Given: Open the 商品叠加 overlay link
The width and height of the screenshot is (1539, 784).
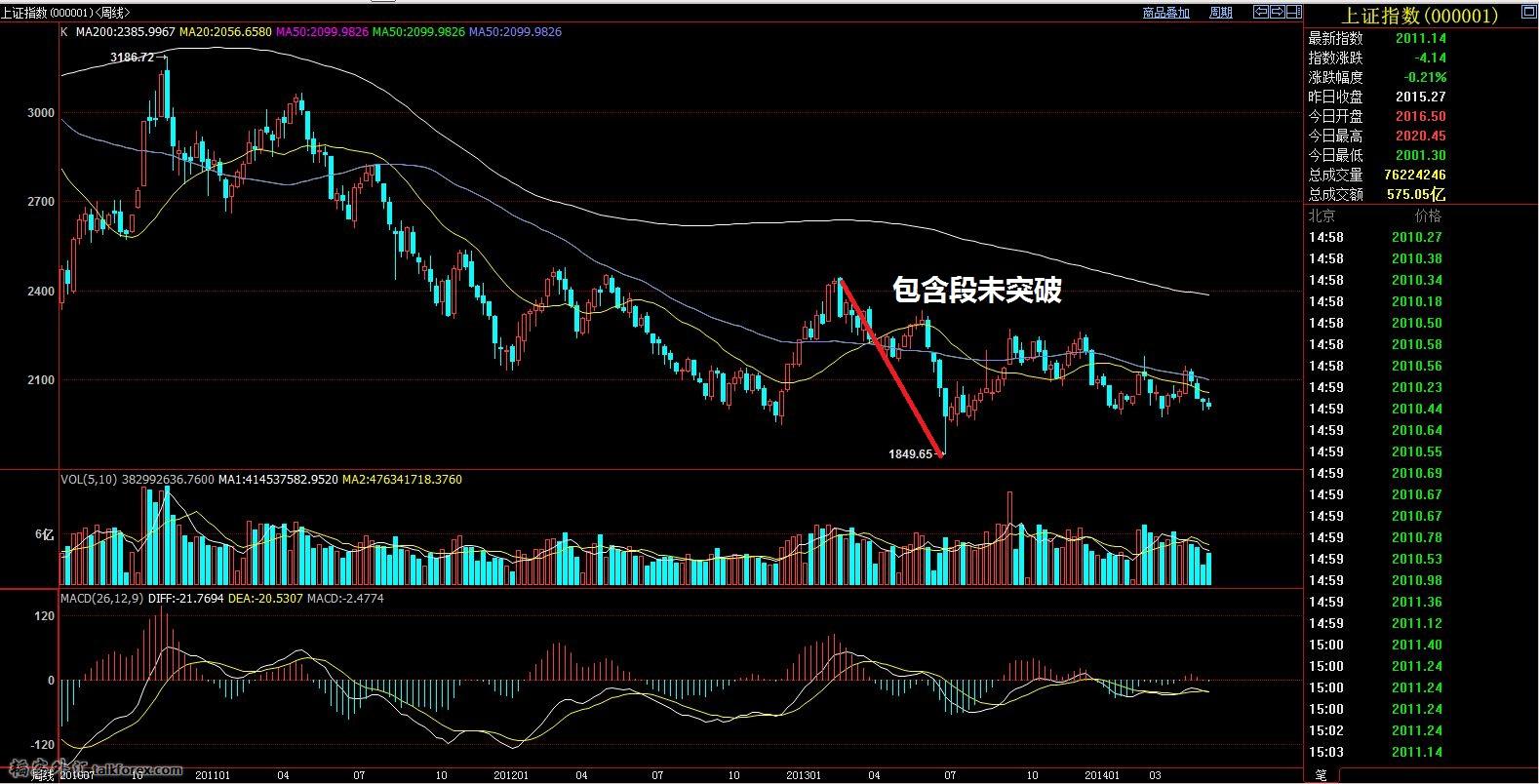Looking at the screenshot, I should [x=1166, y=13].
